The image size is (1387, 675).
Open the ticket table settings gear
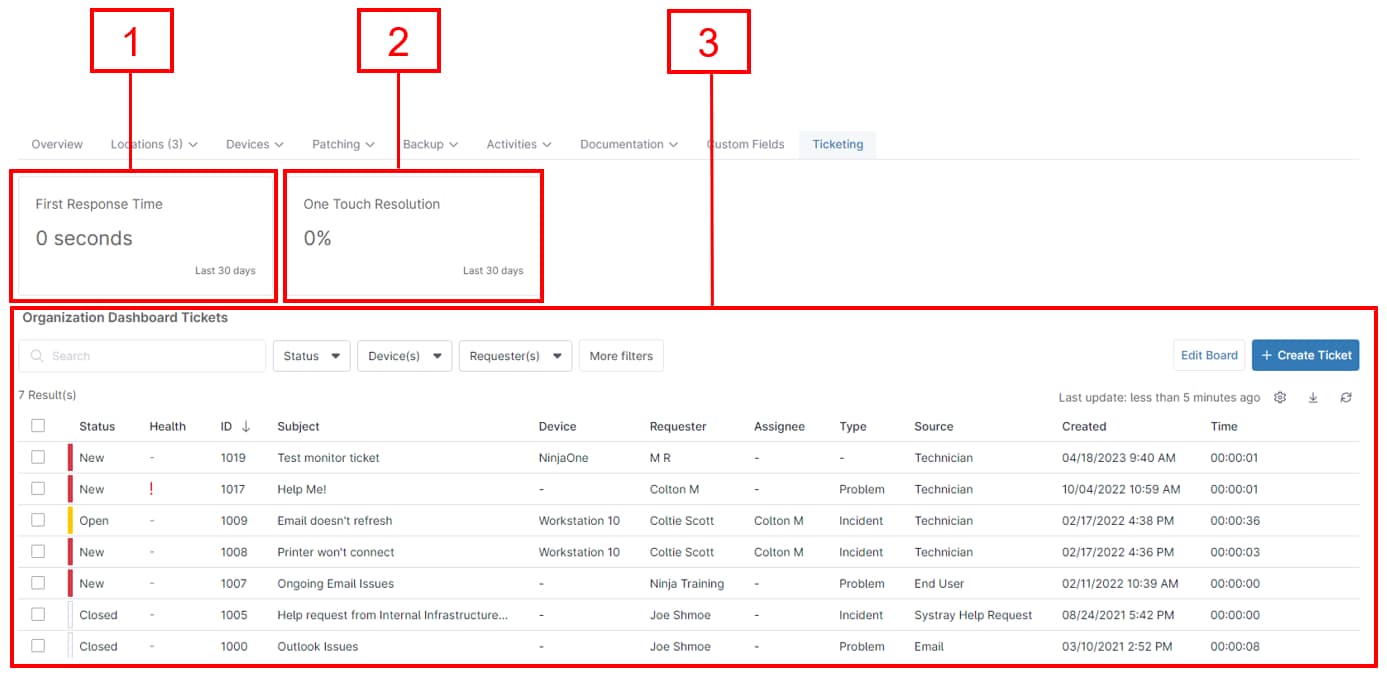pyautogui.click(x=1281, y=397)
